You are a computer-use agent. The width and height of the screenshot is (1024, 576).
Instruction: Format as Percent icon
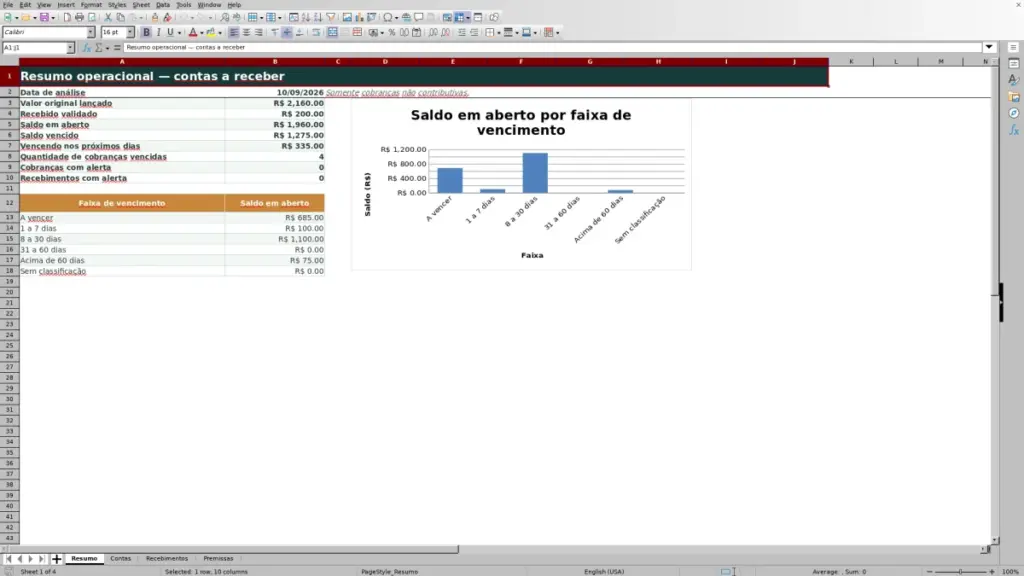(392, 32)
